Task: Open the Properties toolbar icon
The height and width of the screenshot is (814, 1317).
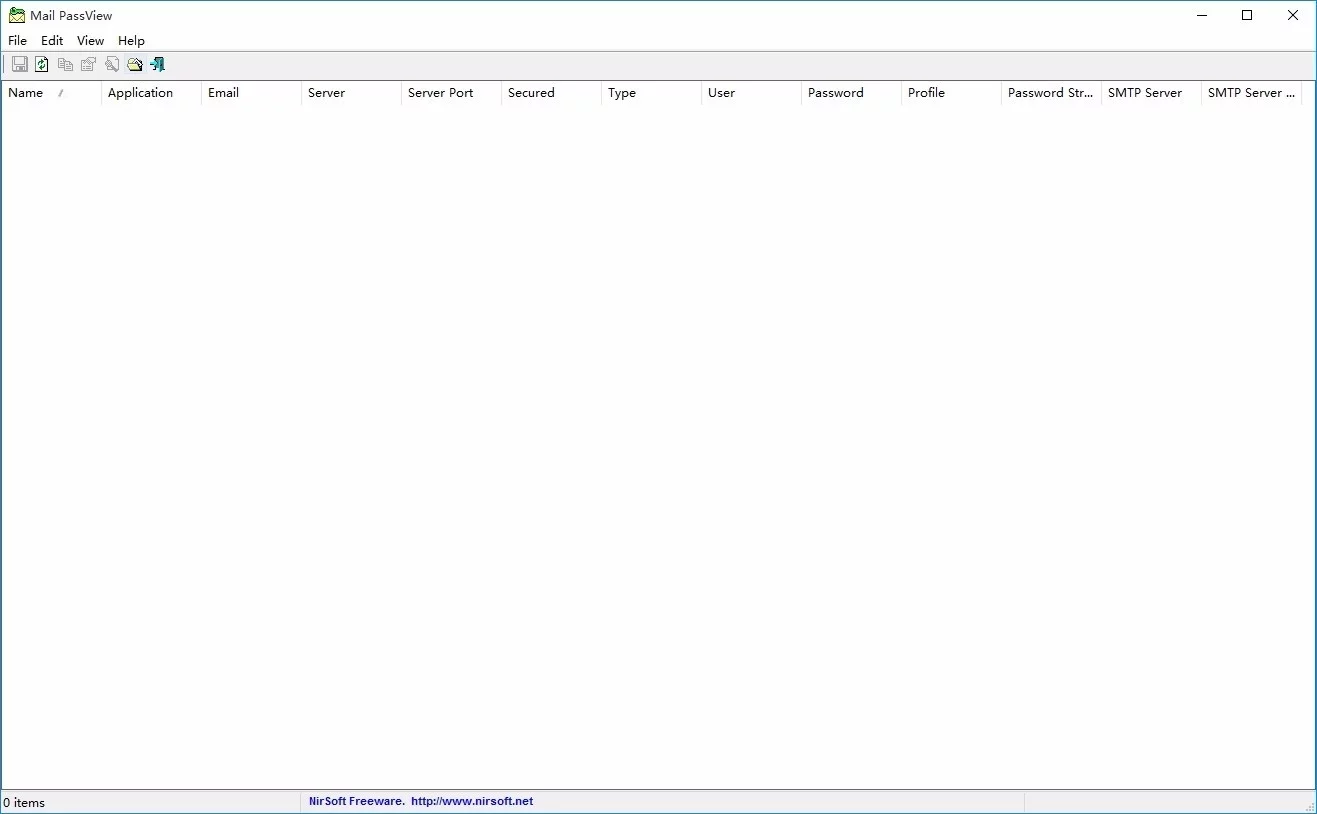Action: 88,64
